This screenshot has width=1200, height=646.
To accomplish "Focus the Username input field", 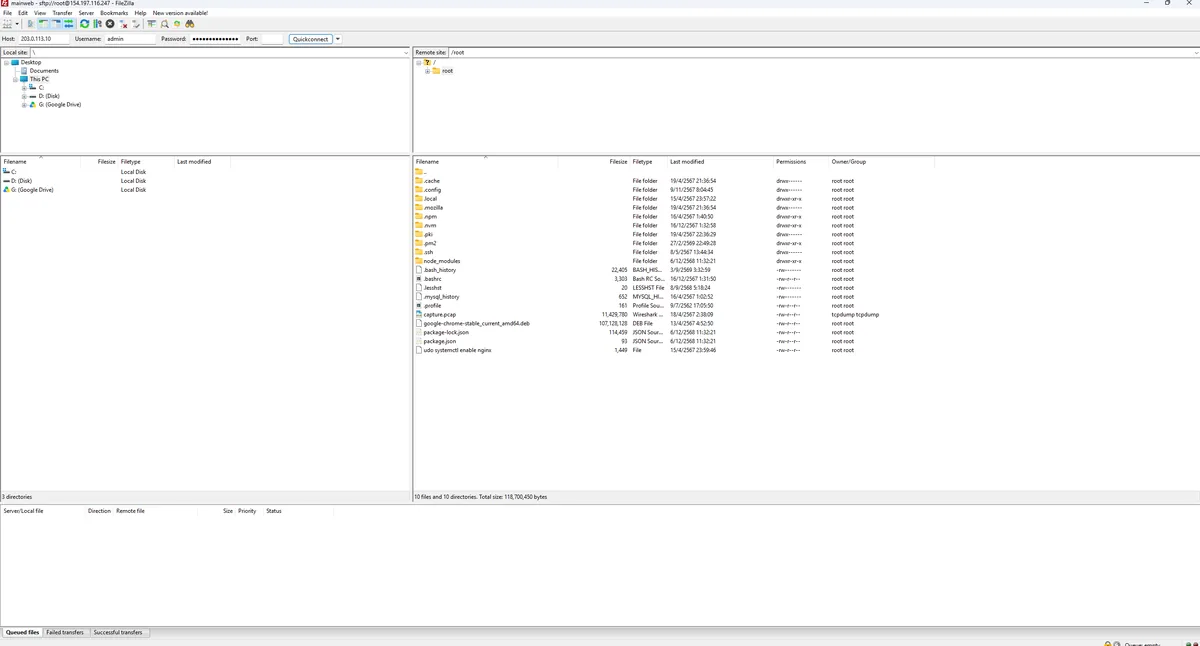I will click(130, 39).
